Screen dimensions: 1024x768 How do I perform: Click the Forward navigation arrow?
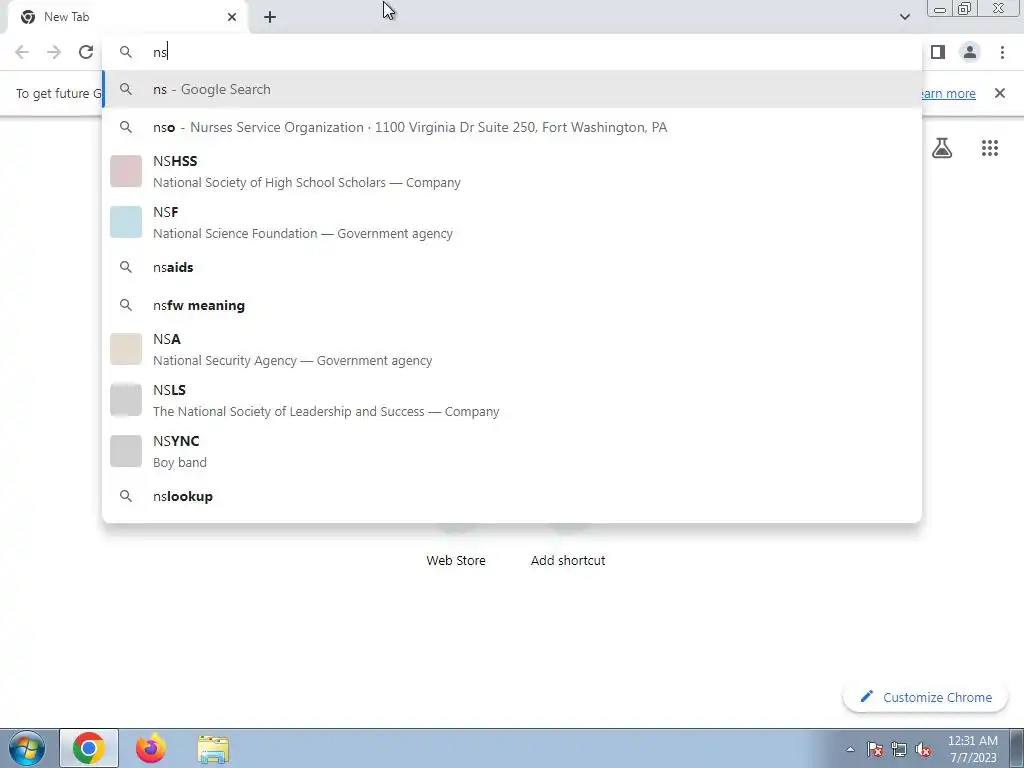(x=54, y=52)
